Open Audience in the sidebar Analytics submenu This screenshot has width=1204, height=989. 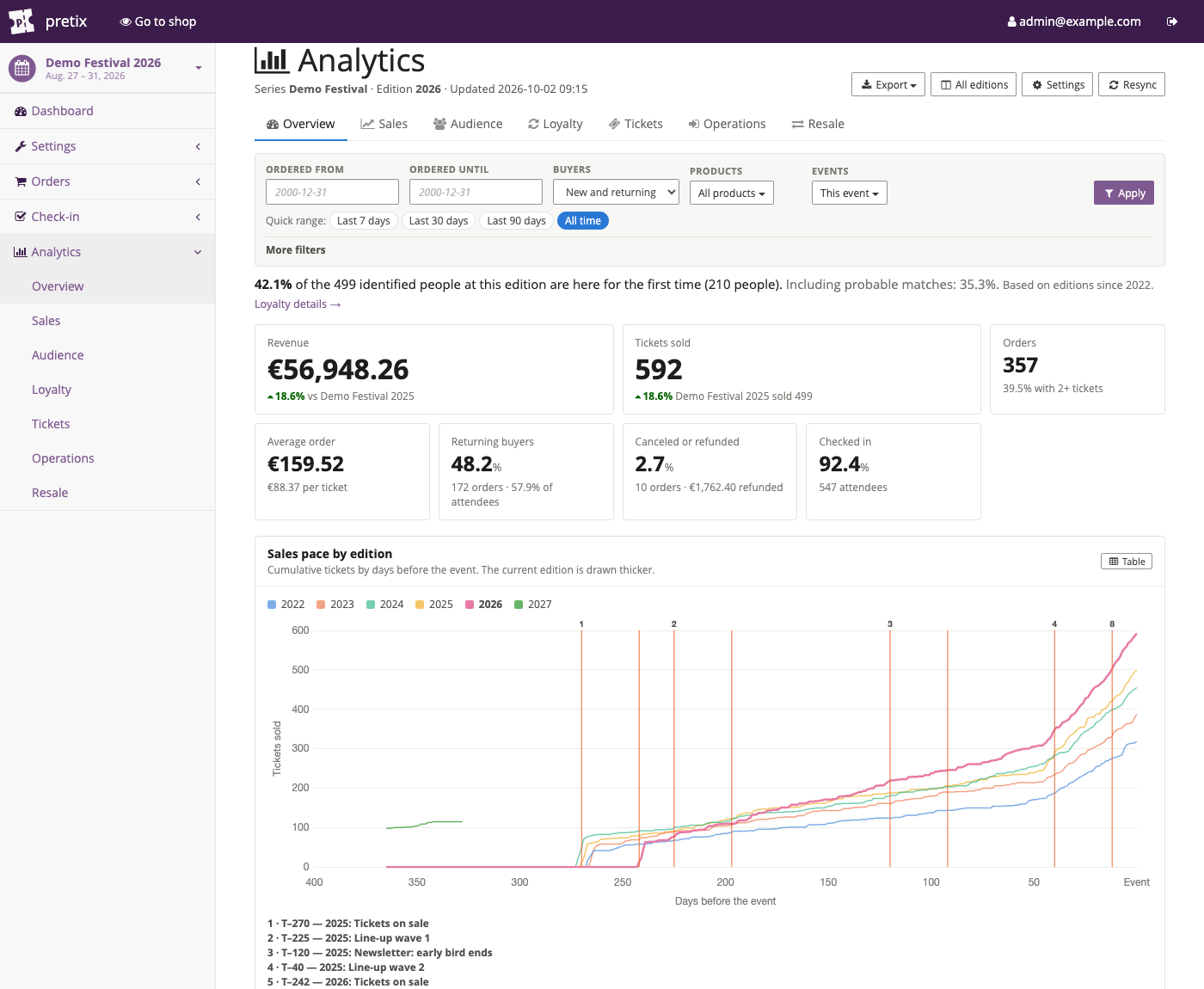click(x=58, y=355)
